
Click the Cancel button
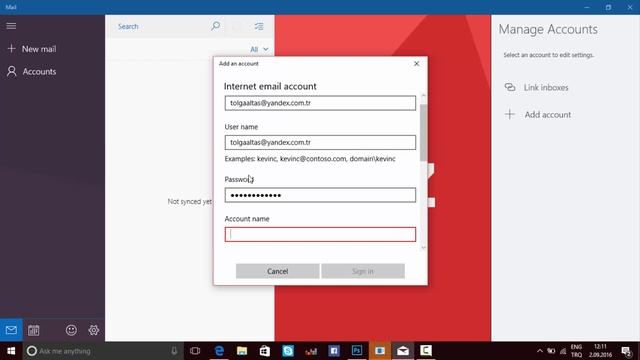278,271
